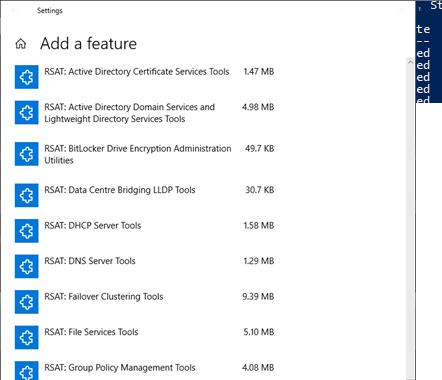Choose RSAT: DNS Server Tools label
442x380 pixels.
pyautogui.click(x=90, y=261)
